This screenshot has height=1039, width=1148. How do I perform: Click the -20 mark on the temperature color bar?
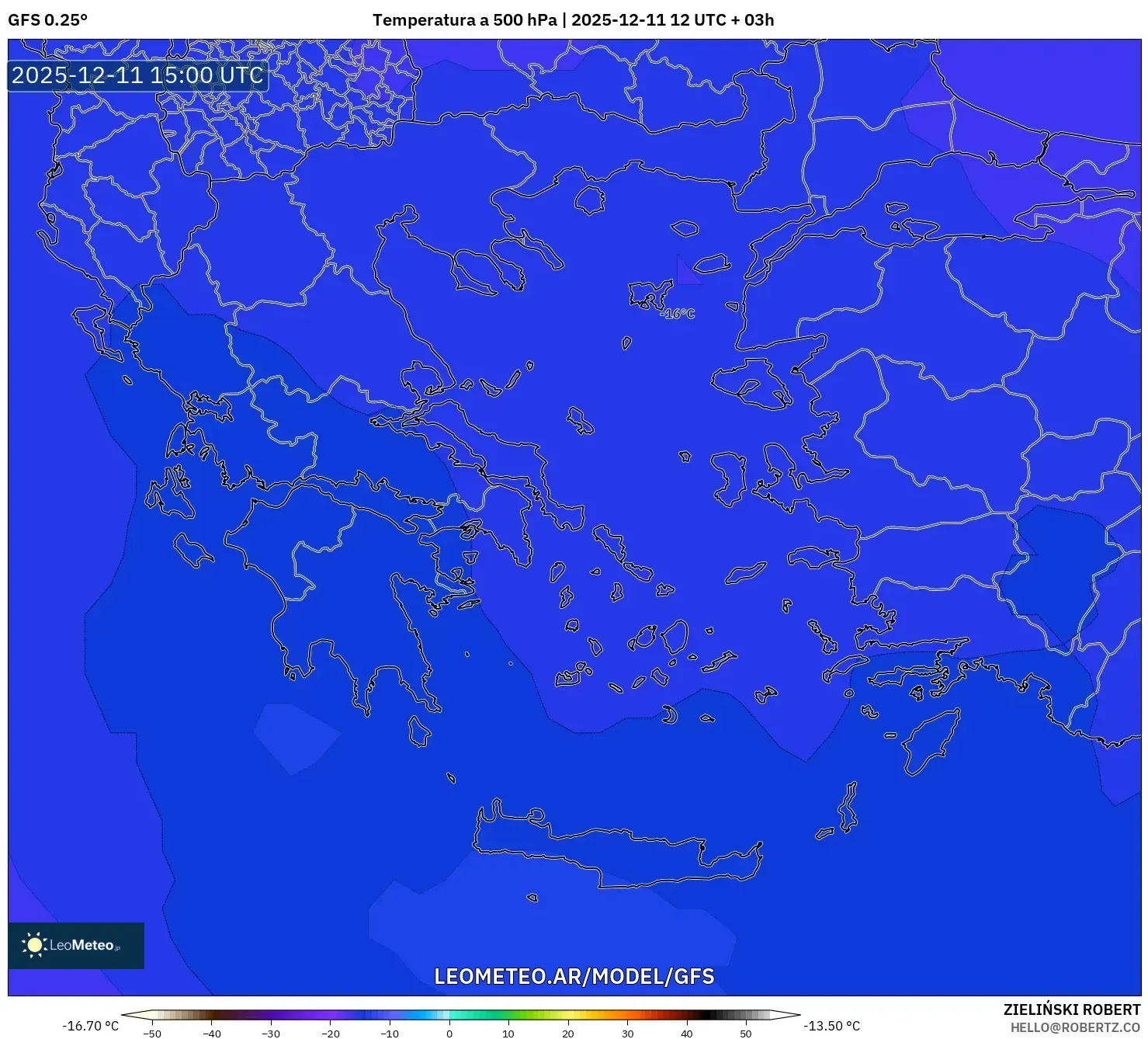point(331,1034)
